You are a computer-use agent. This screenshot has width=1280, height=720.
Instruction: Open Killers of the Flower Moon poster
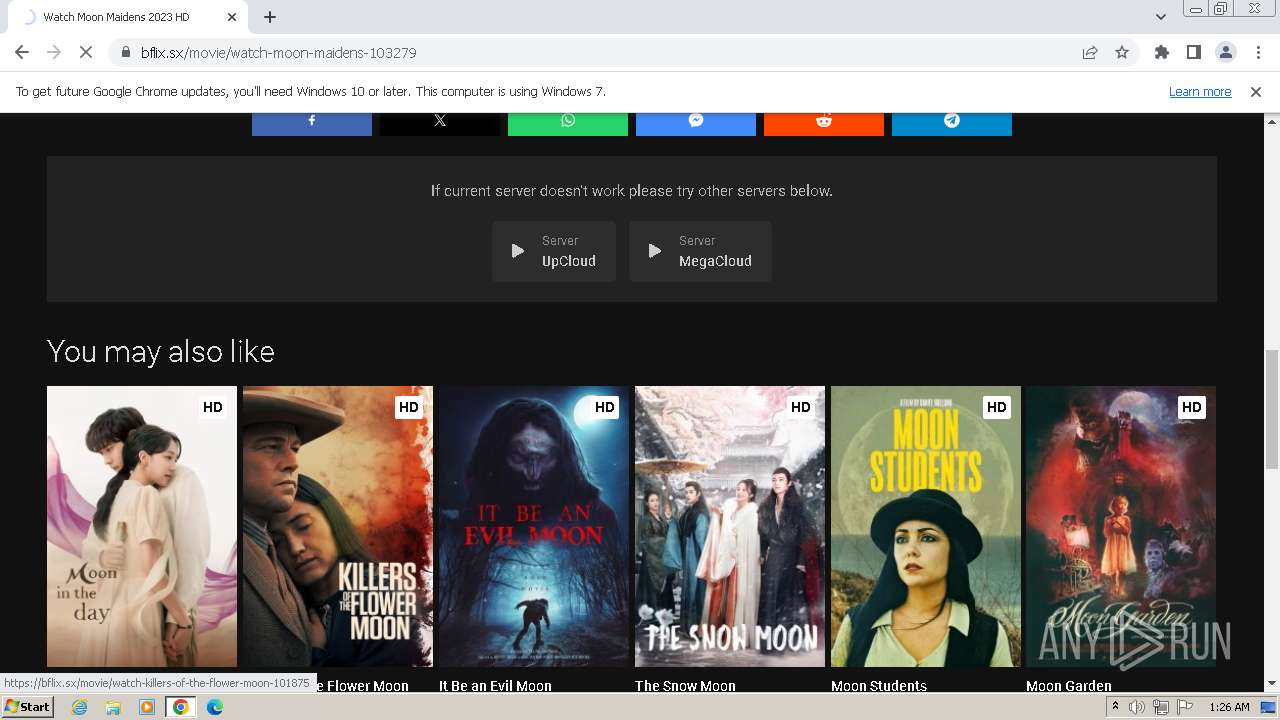tap(338, 526)
